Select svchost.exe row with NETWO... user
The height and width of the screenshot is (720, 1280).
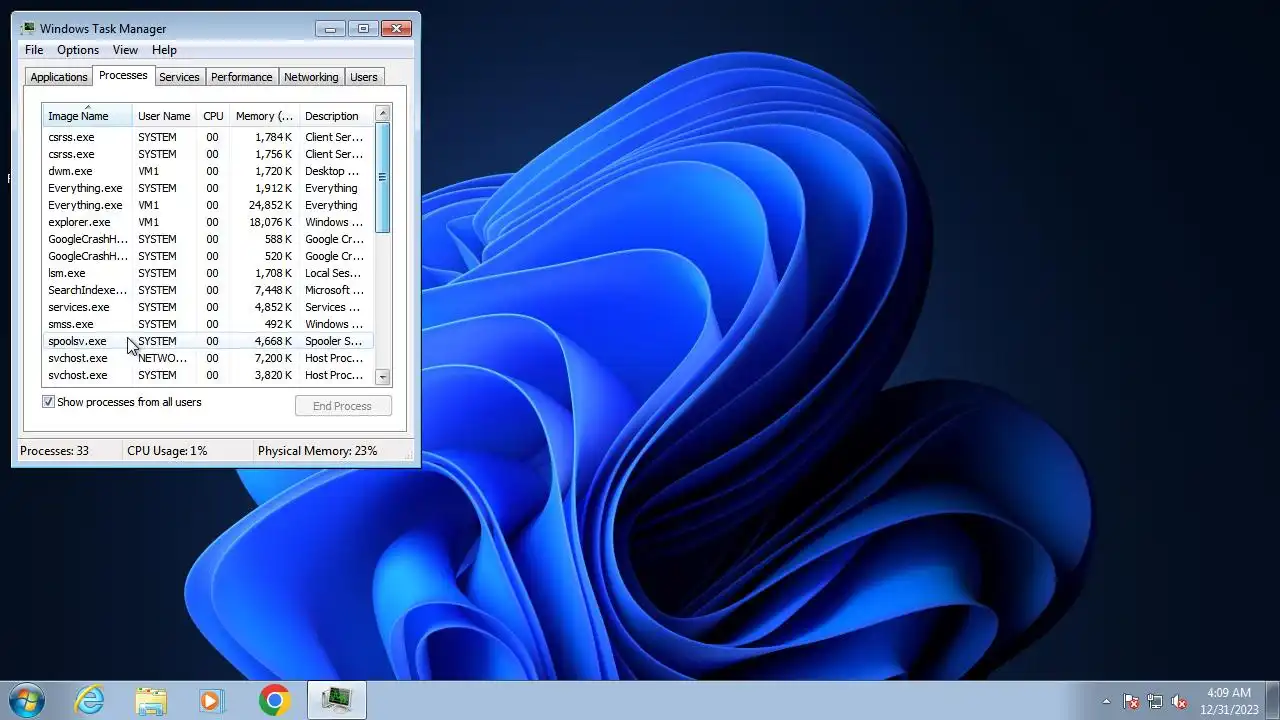208,358
